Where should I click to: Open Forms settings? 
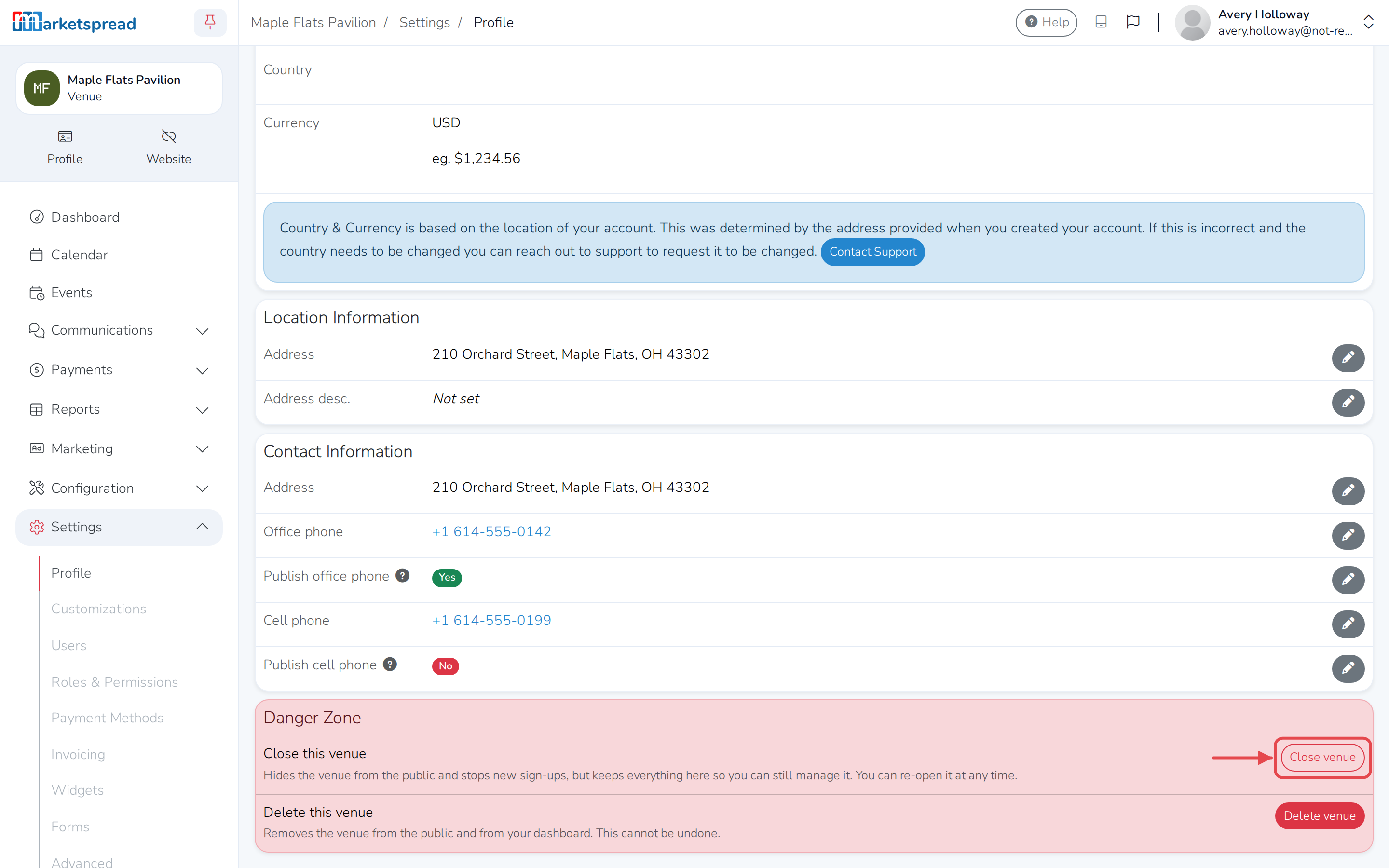[x=70, y=827]
